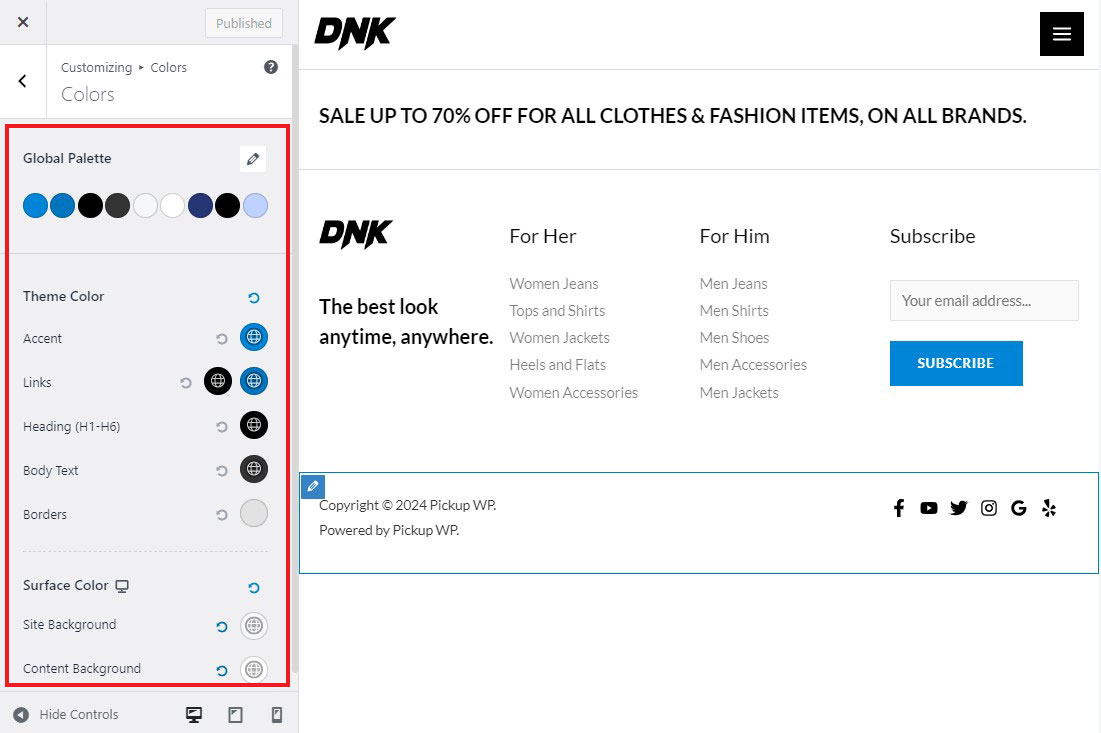Screen dimensions: 1101x733
Task: Click Hide Controls
Action: pos(65,715)
